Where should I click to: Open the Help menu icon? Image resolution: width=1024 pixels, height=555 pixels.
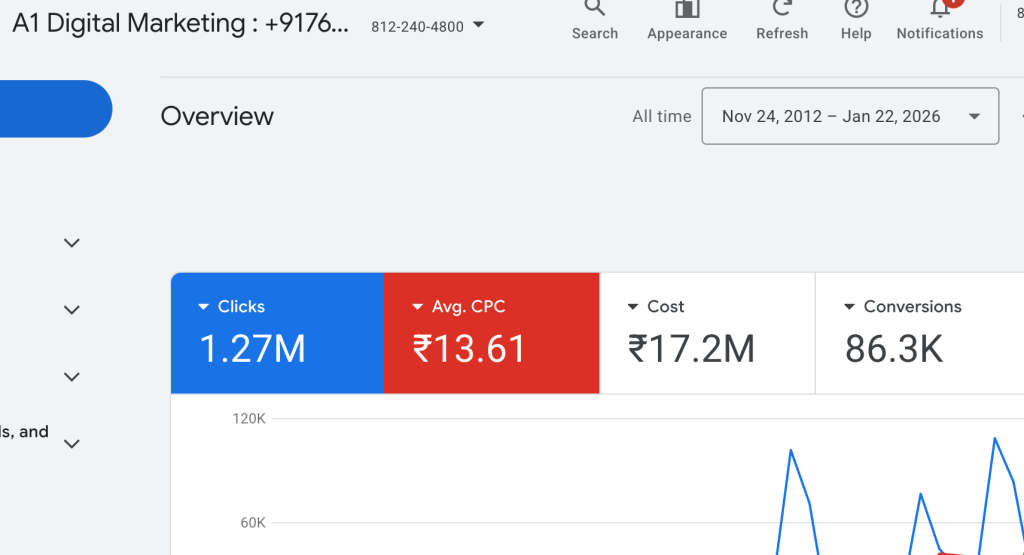856,12
